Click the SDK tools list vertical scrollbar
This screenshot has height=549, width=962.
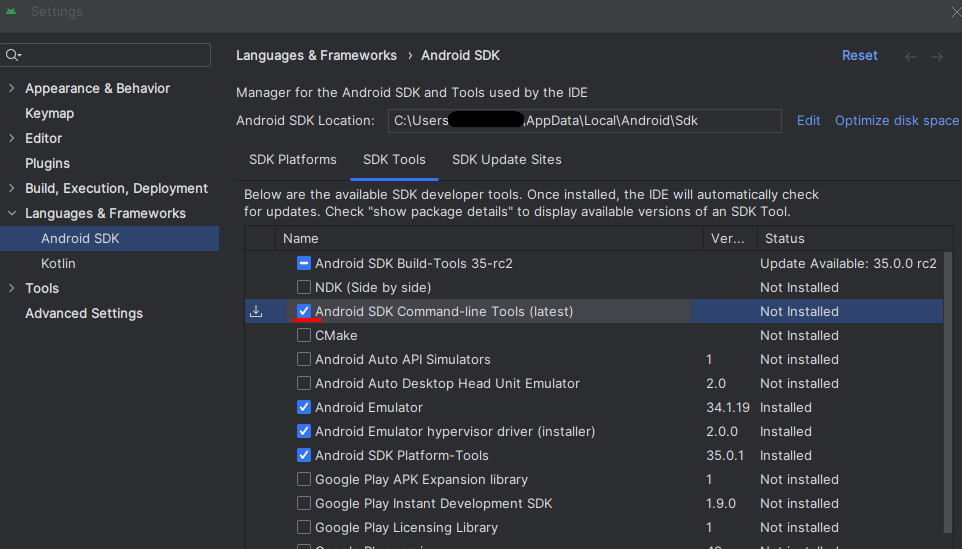948,393
